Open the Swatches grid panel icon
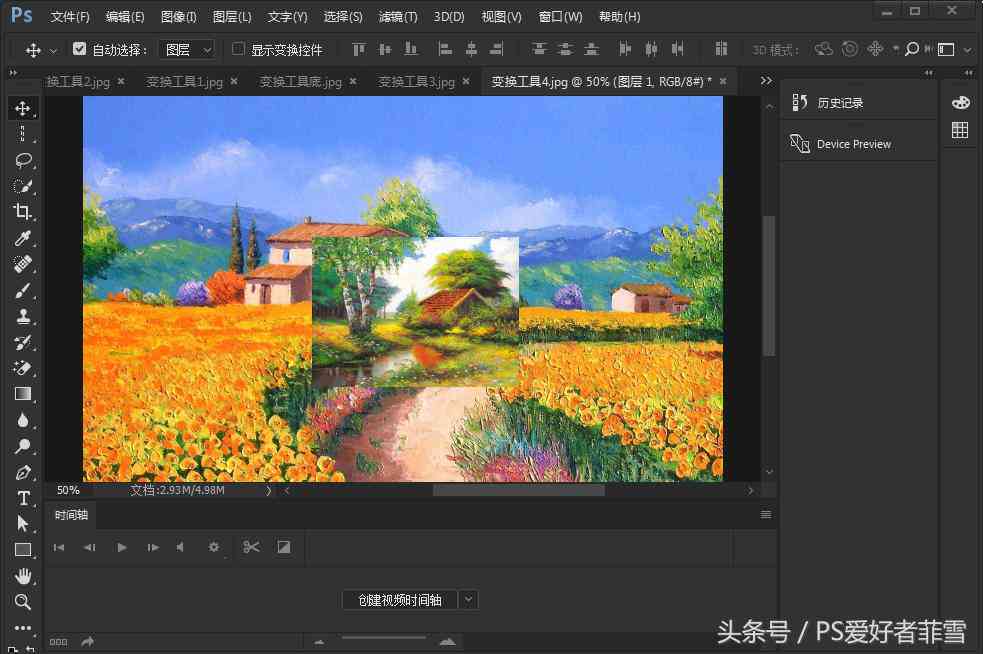The width and height of the screenshot is (983, 654). tap(960, 130)
